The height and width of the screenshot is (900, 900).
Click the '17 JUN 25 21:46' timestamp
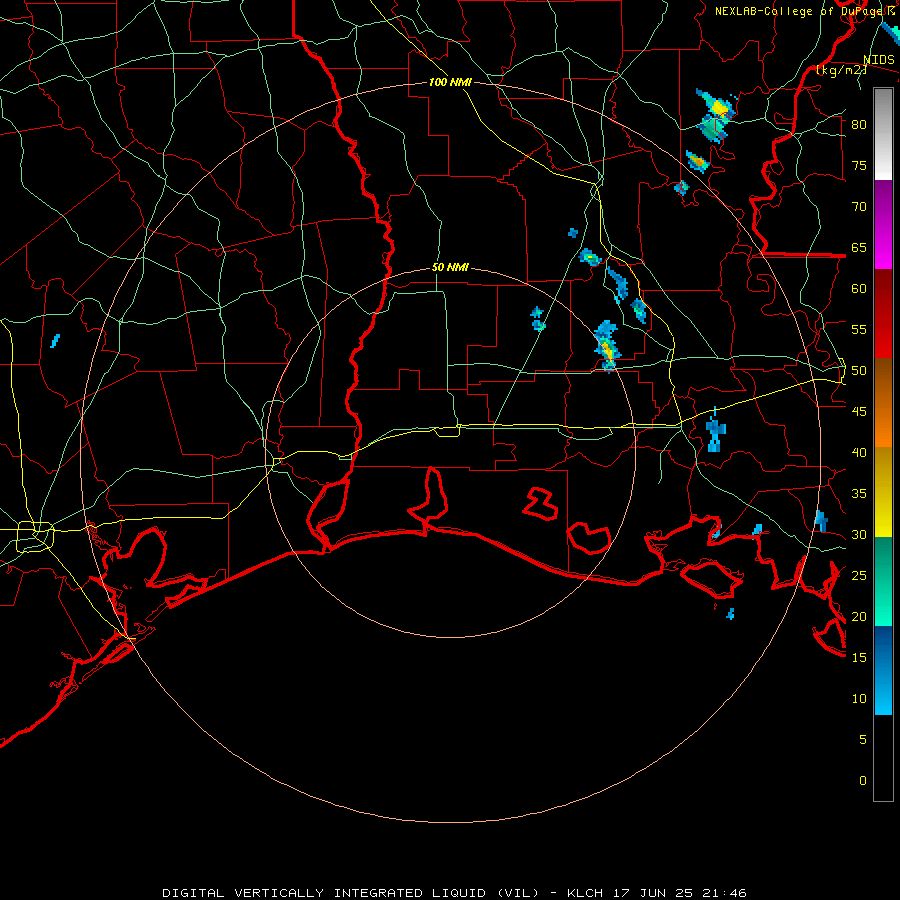(x=679, y=893)
